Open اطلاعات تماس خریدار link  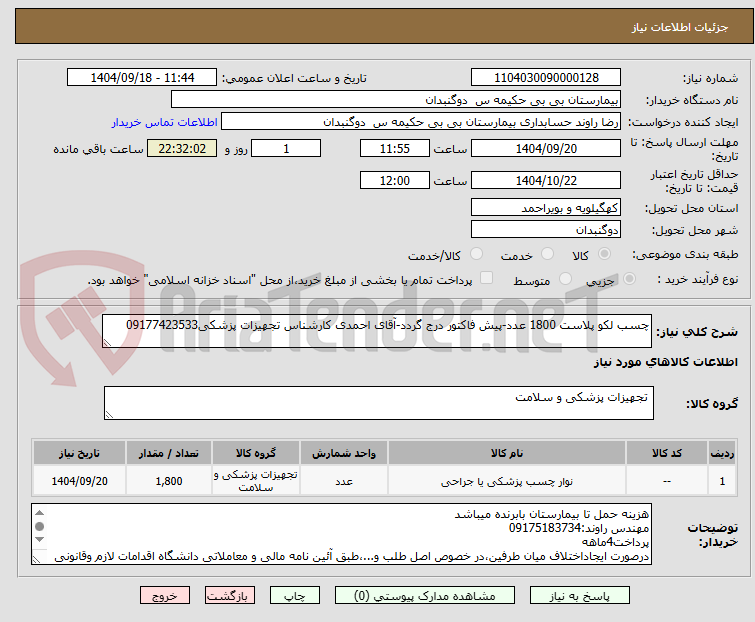point(165,122)
